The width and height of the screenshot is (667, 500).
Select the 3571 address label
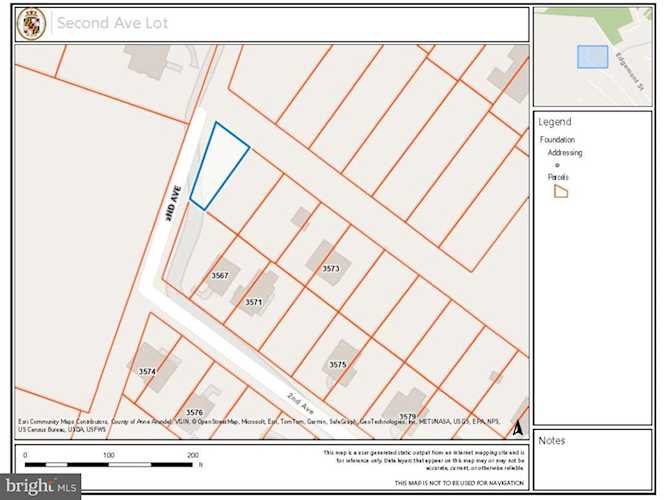click(253, 302)
